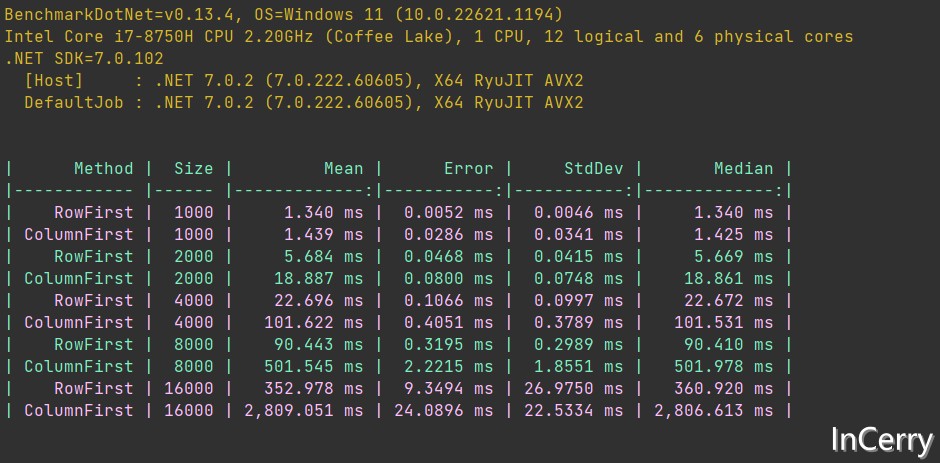Screen dimensions: 940x463
Task: Click the mean value 2,809.051 ms
Action: (304, 410)
